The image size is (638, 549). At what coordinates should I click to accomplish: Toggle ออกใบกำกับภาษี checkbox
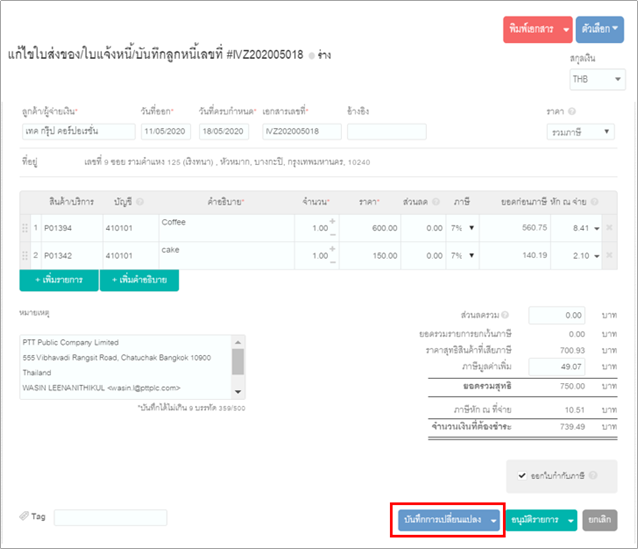522,475
